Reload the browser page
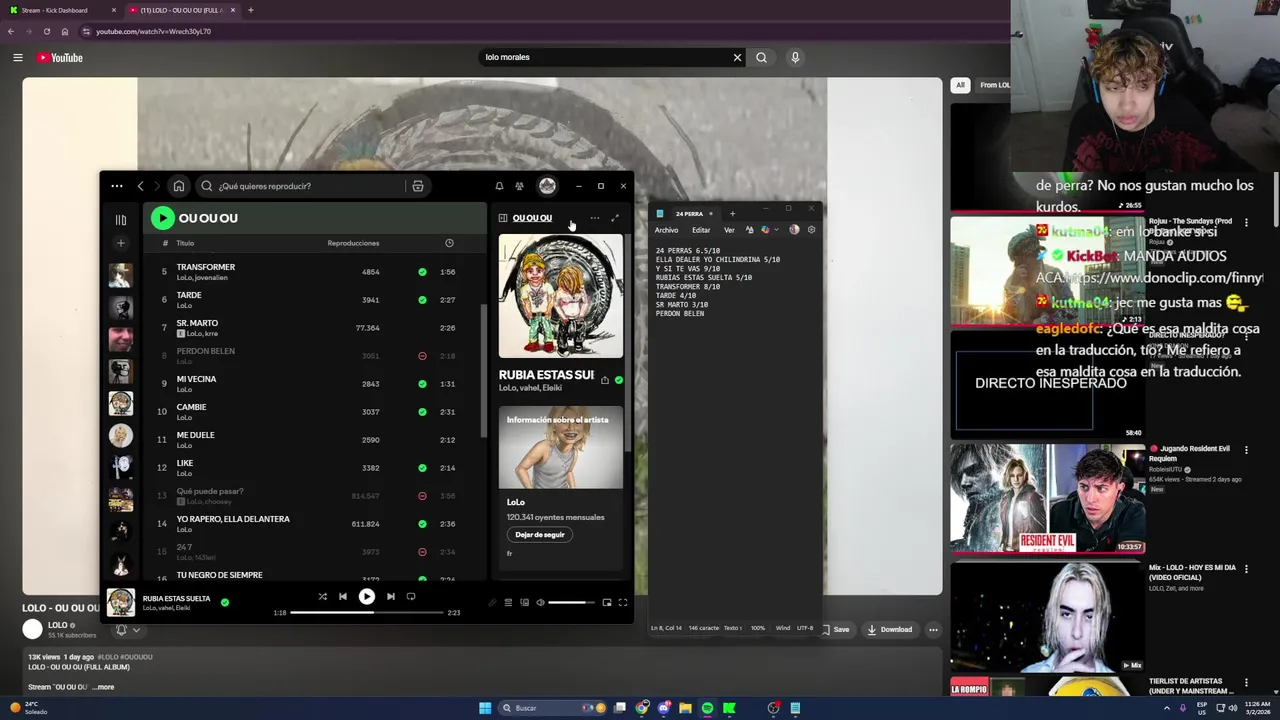Screen dimensions: 1280x720 [x=46, y=32]
